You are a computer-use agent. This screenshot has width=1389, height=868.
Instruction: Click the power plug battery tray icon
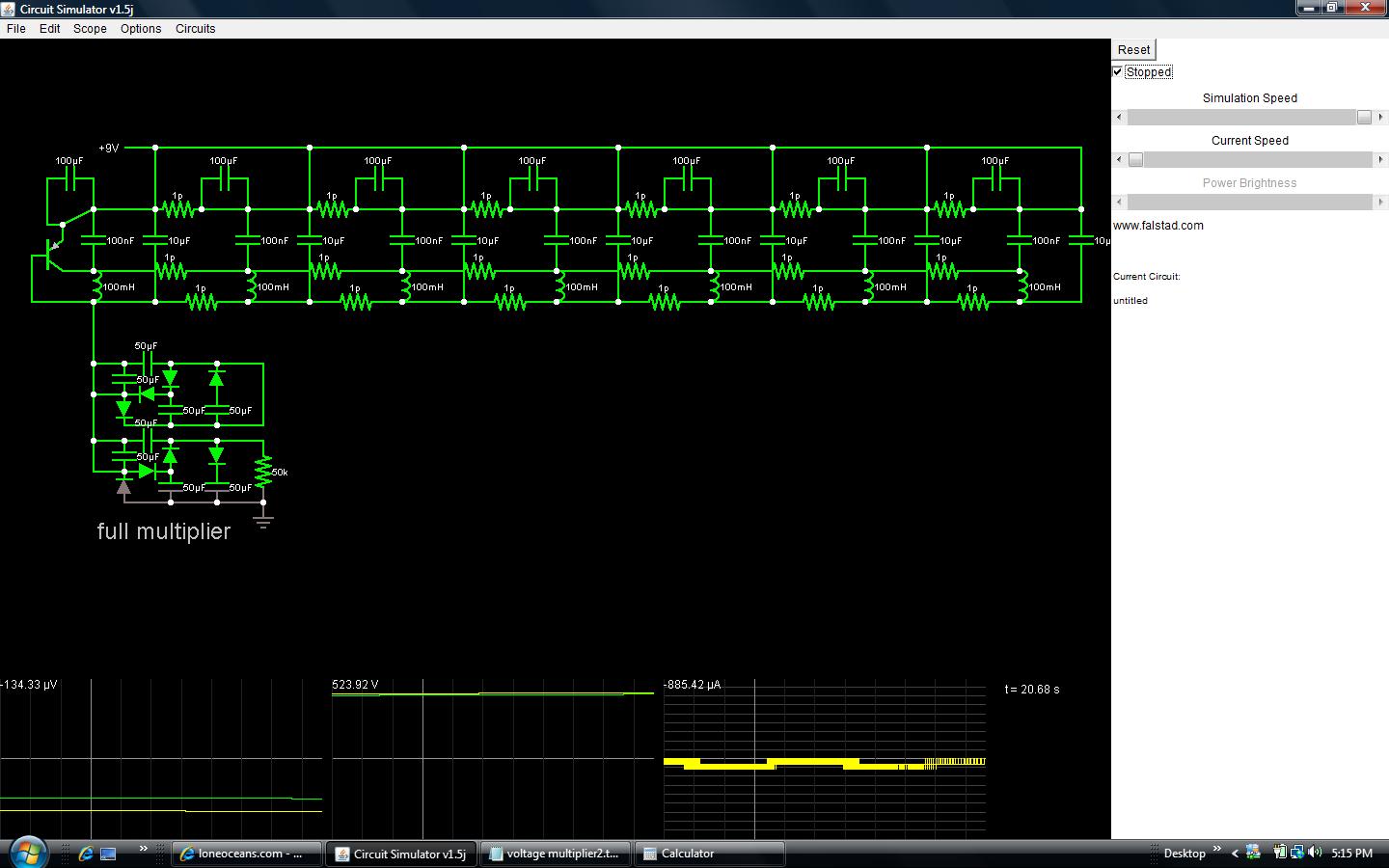coord(1282,853)
